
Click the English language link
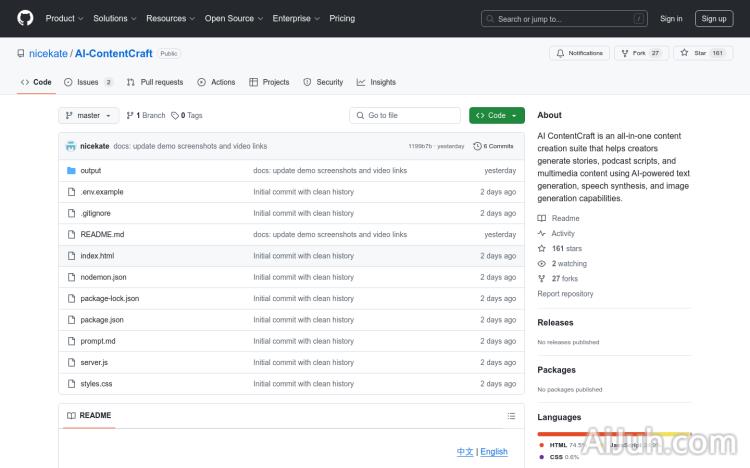(494, 452)
